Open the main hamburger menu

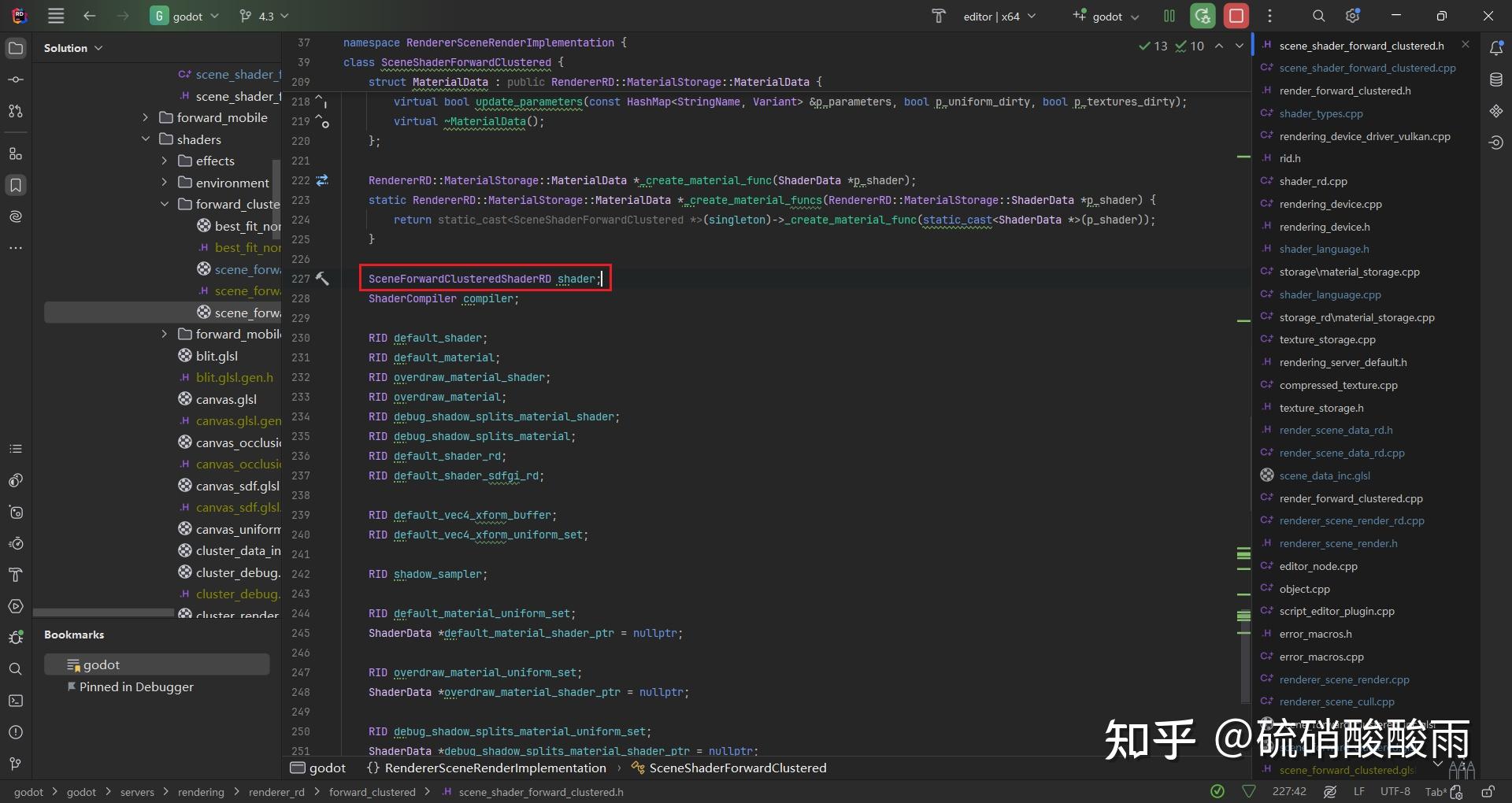point(55,16)
